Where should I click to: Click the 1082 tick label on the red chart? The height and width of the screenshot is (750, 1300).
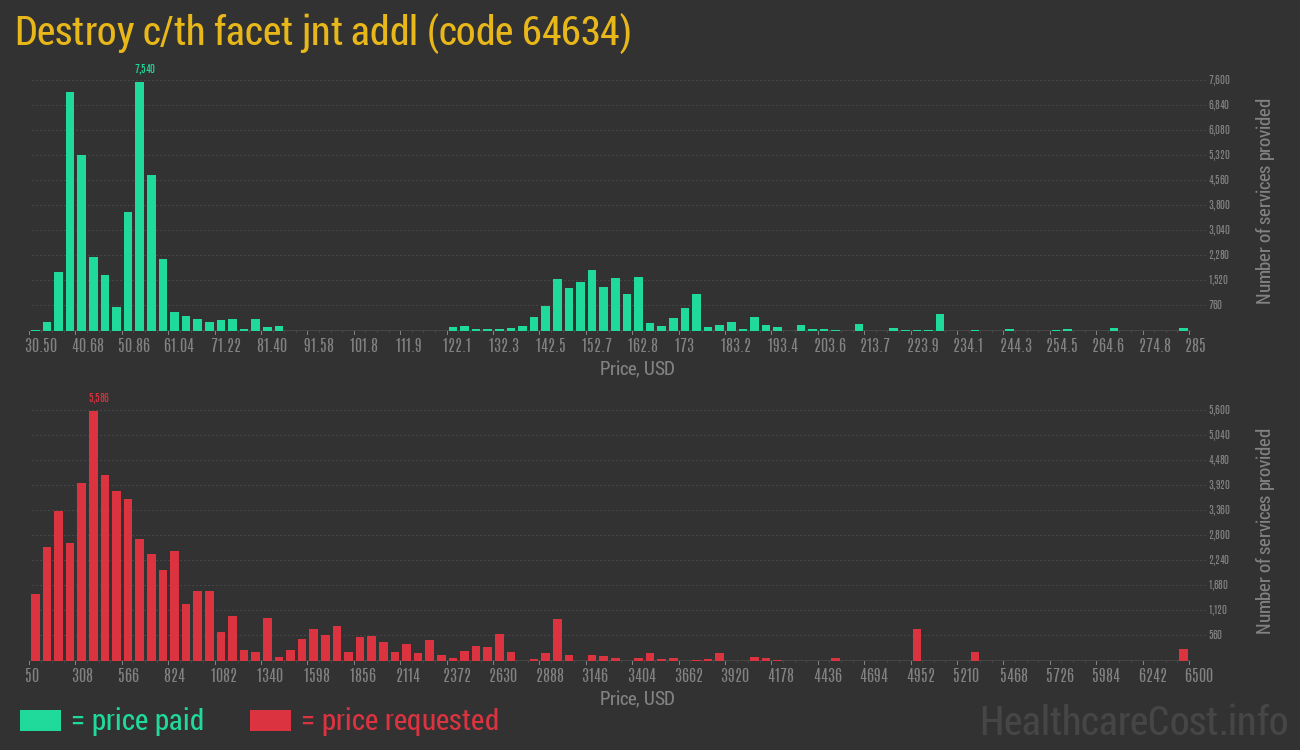(x=223, y=676)
